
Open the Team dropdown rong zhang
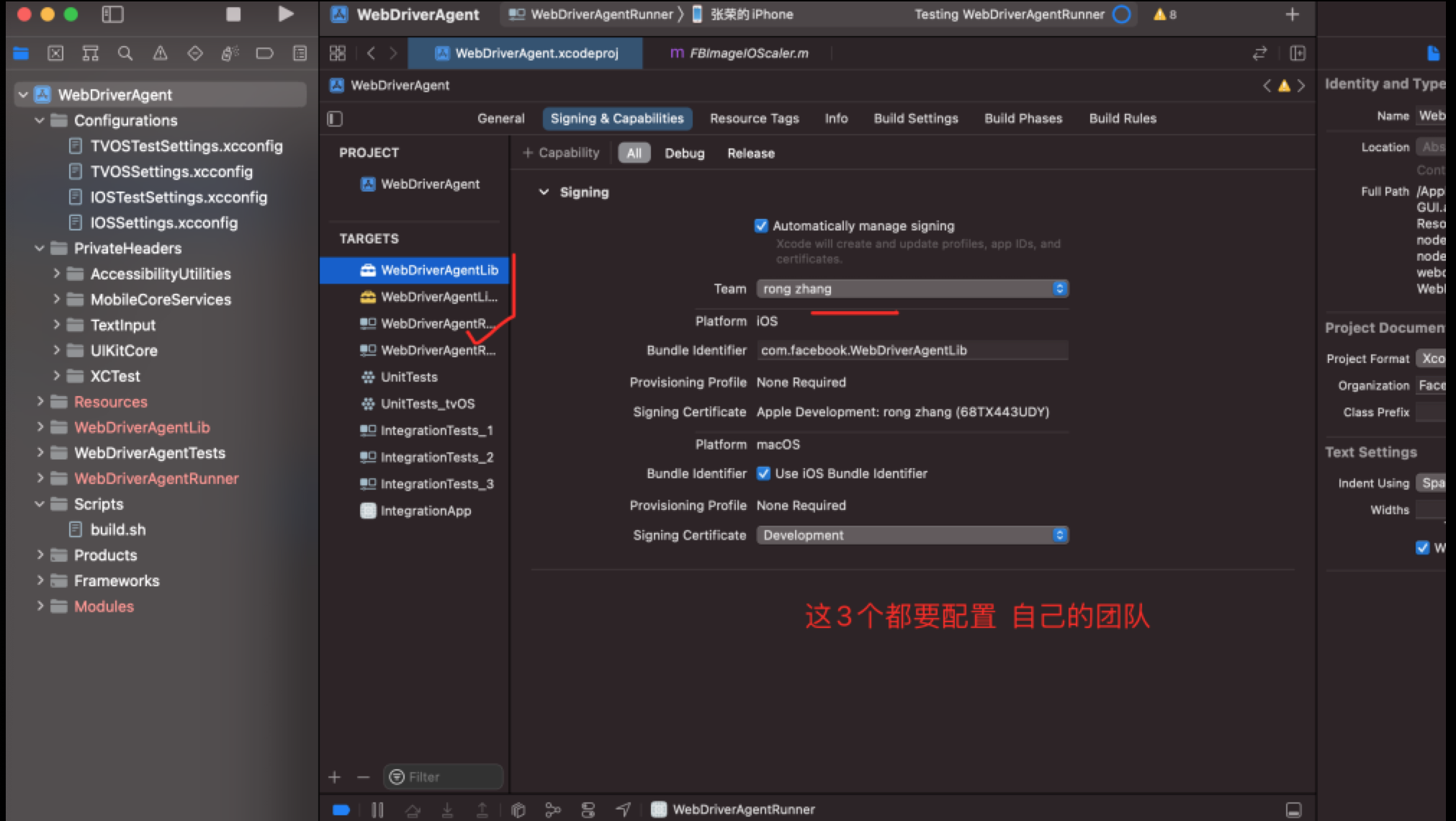[912, 289]
